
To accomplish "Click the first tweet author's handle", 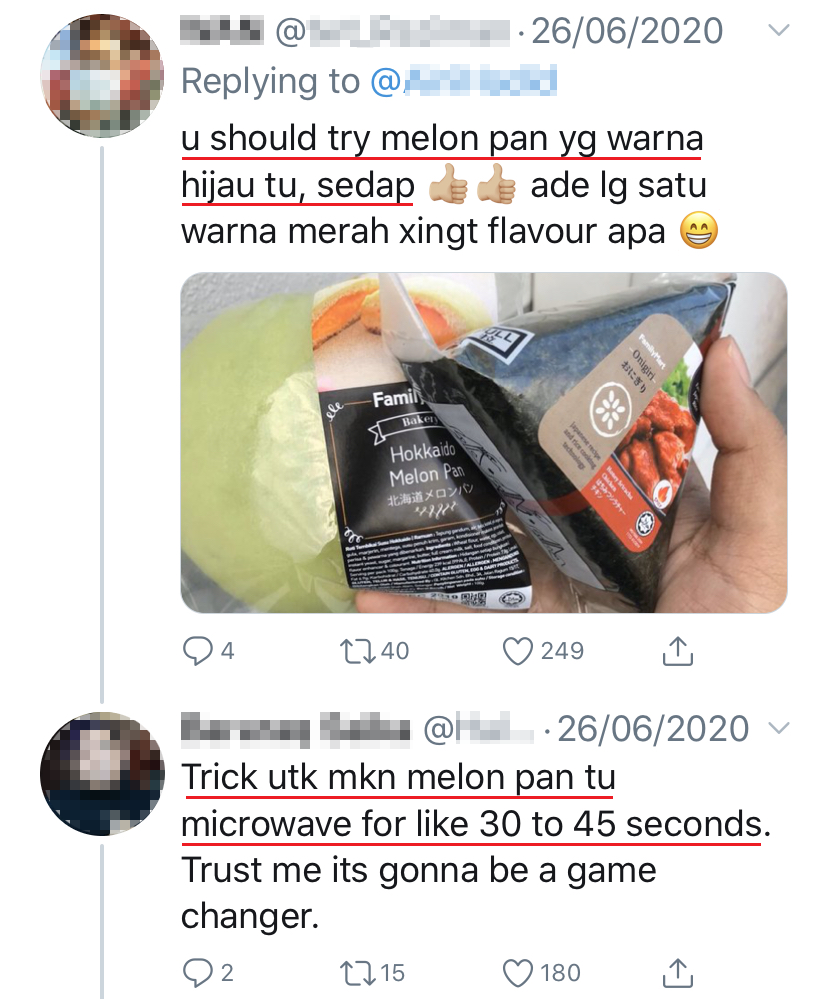I will 394,31.
